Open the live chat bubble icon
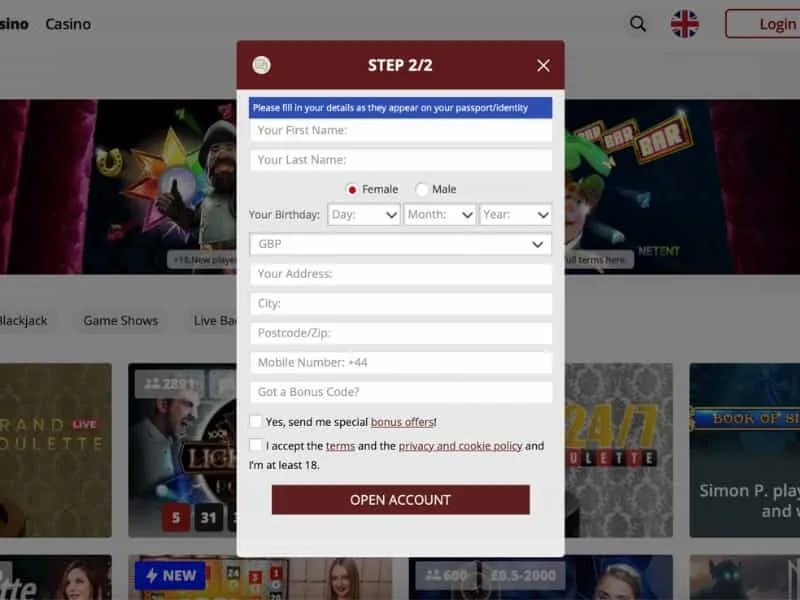Image resolution: width=800 pixels, height=600 pixels. point(261,65)
